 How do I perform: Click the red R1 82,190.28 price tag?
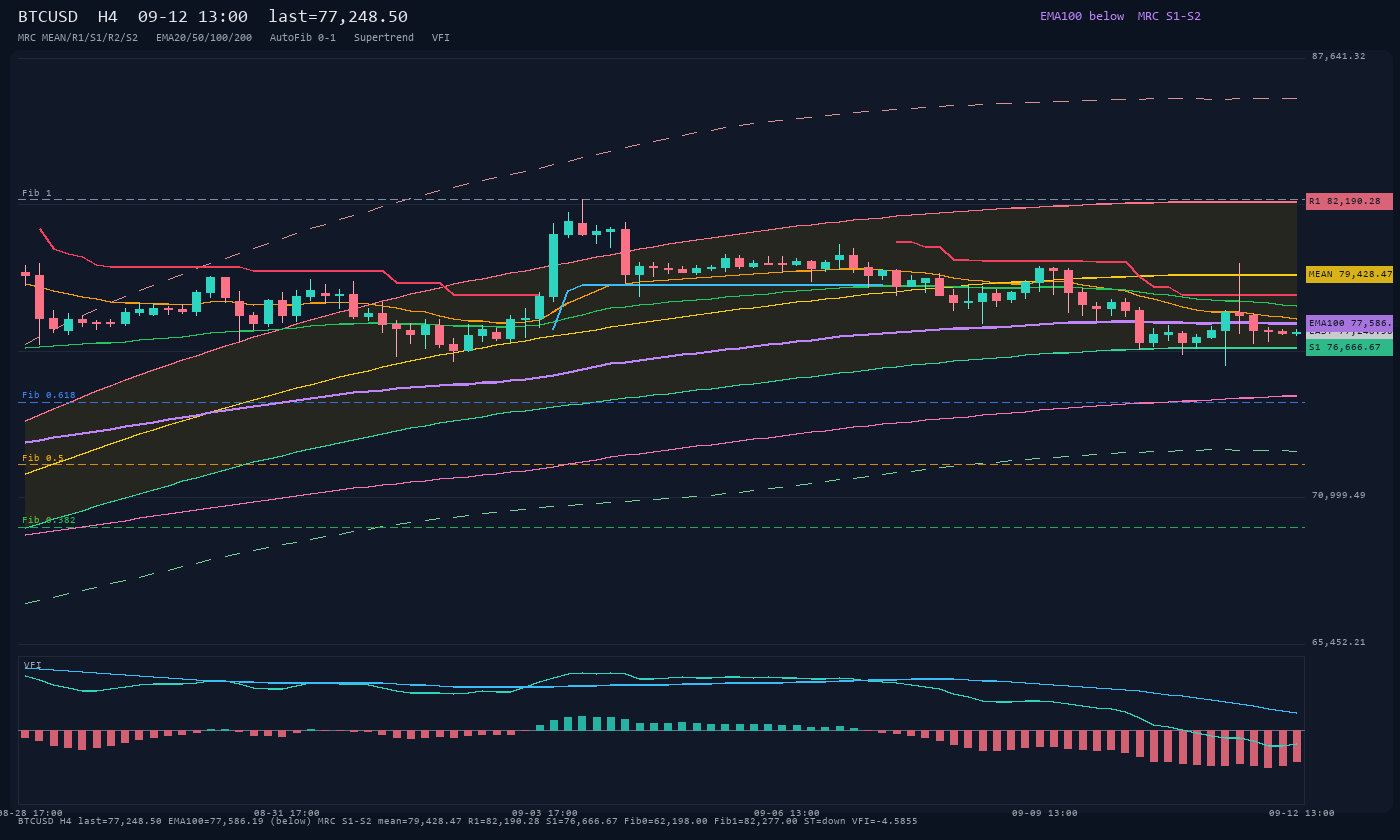coord(1349,201)
